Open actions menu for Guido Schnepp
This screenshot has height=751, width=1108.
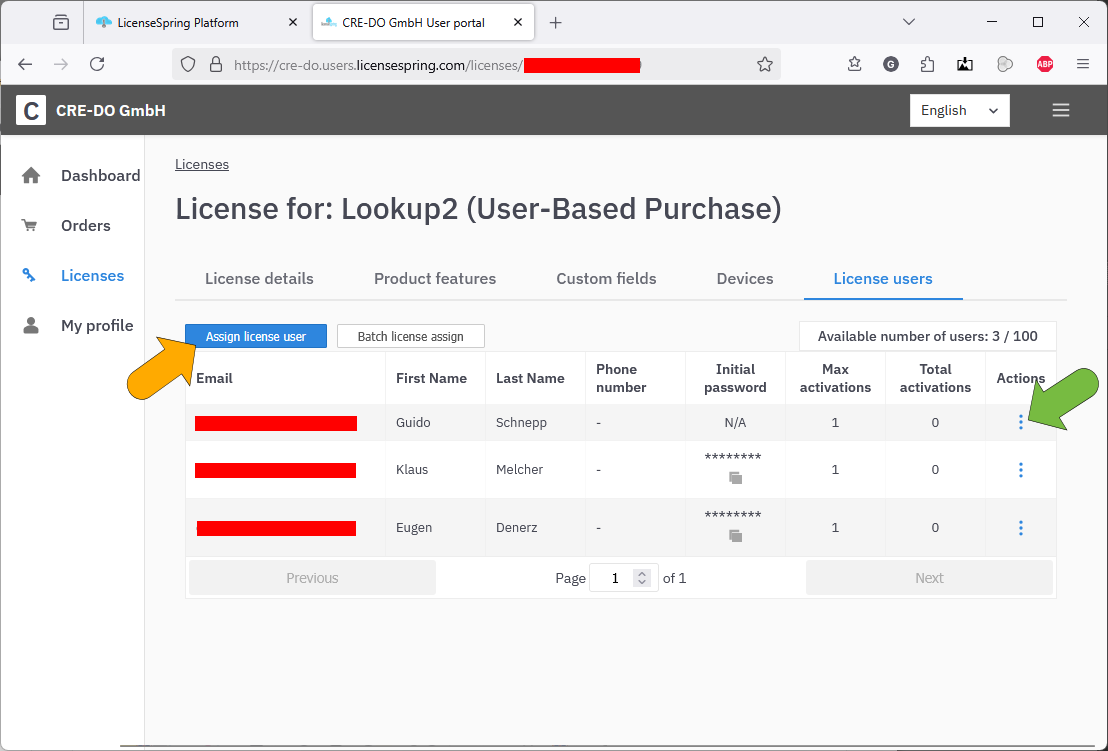point(1020,422)
